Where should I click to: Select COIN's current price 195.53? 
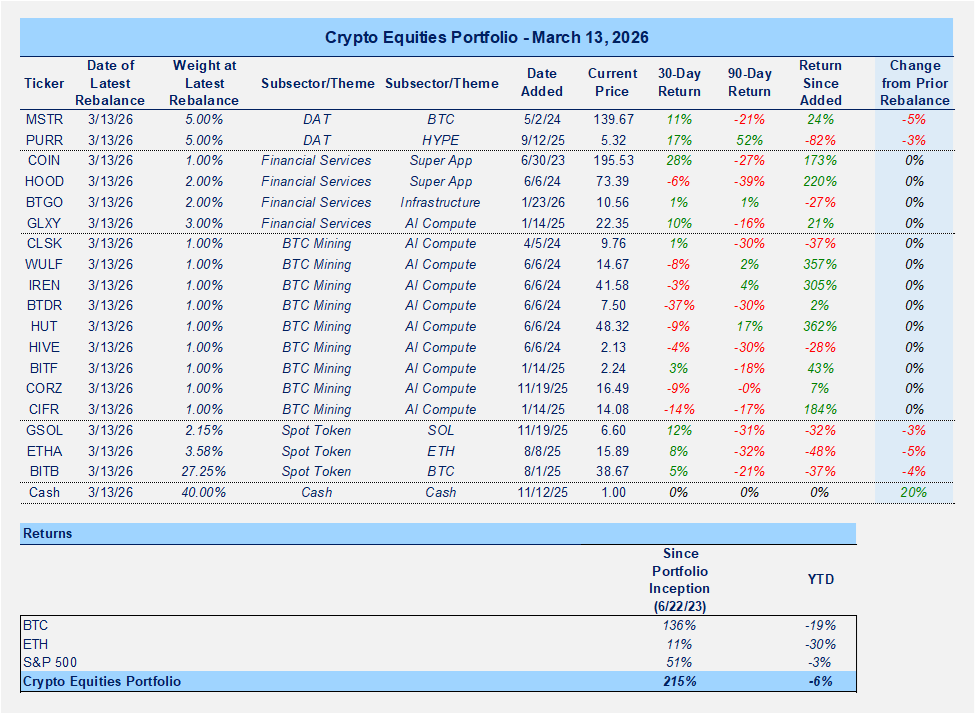[x=612, y=161]
